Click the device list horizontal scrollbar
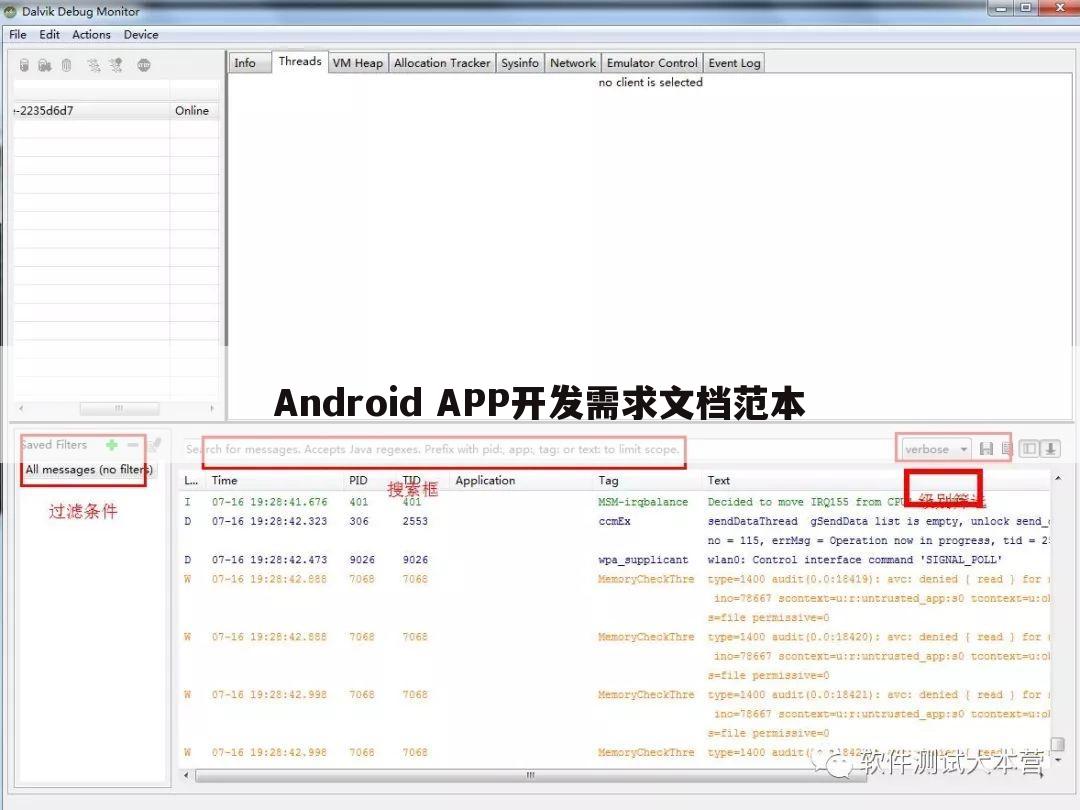Screen dimensions: 1080x810 tap(118, 408)
